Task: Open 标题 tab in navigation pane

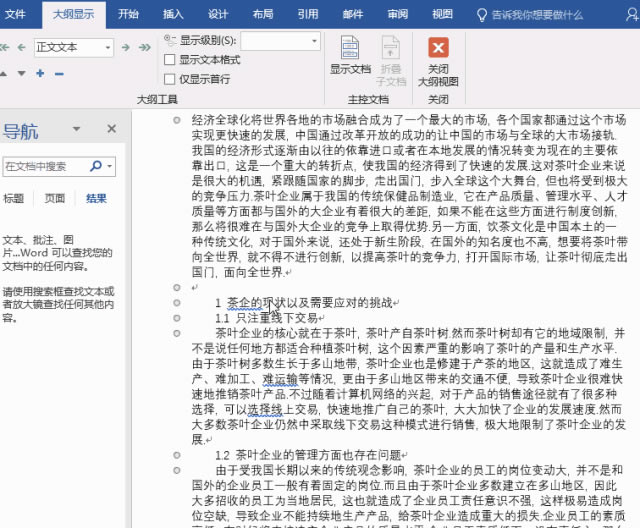Action: (13, 198)
